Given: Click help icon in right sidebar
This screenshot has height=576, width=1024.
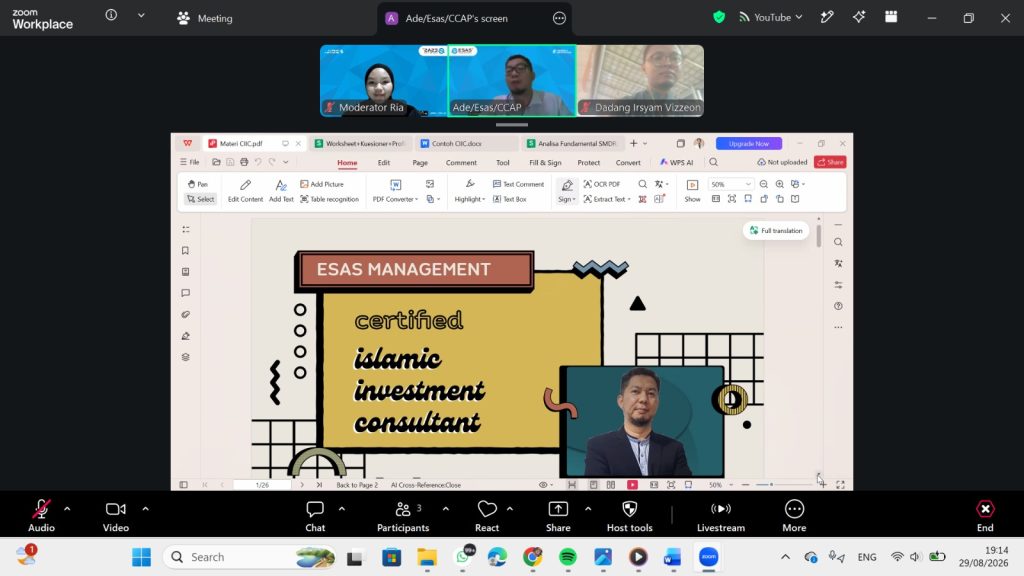Looking at the screenshot, I should [x=838, y=306].
